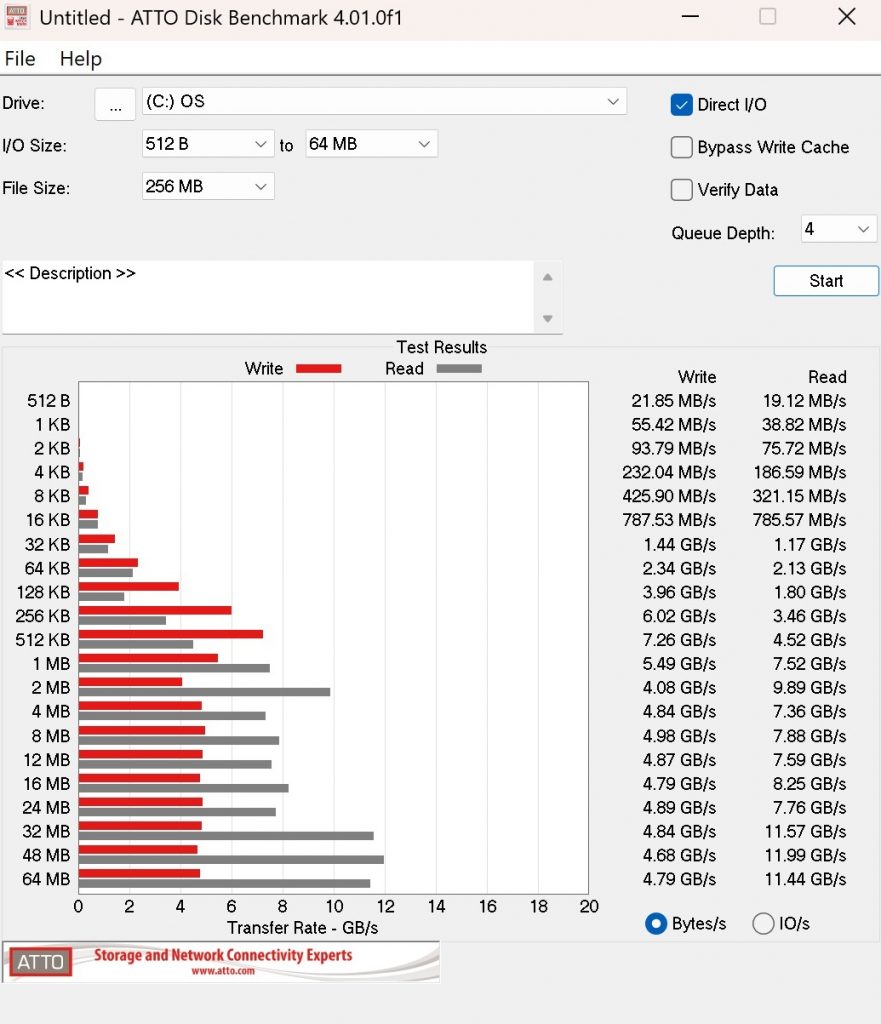The image size is (881, 1024).
Task: Click the drive browse "..." button
Action: pos(115,104)
